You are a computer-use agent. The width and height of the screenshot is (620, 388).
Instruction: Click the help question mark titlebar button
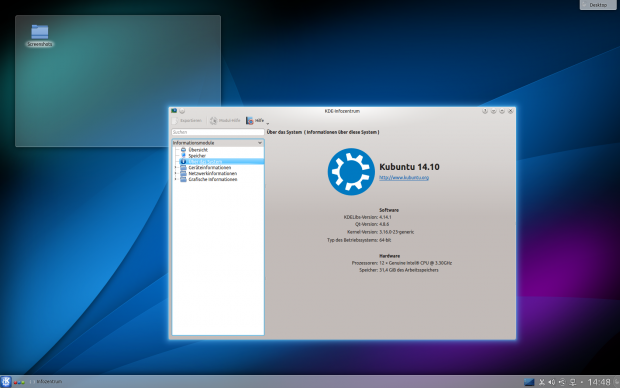click(x=485, y=111)
